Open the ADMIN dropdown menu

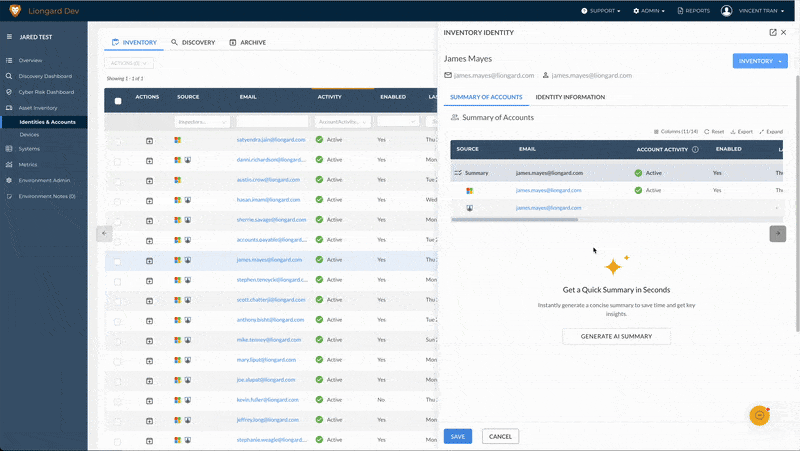[x=649, y=11]
